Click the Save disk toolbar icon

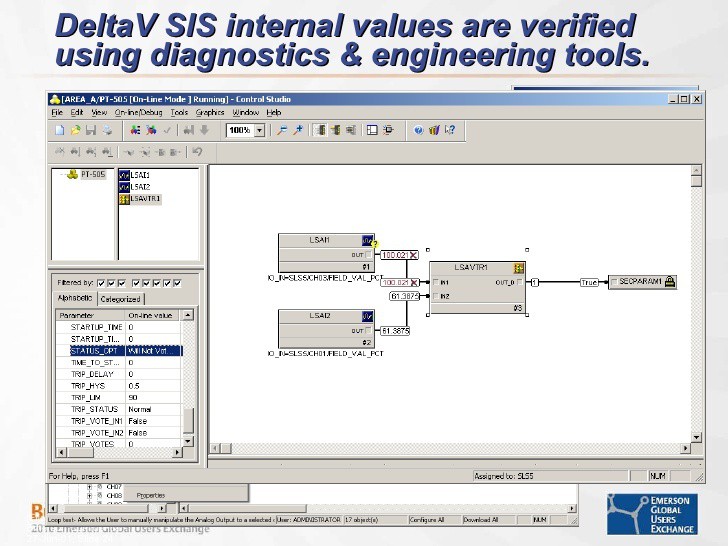coord(90,130)
